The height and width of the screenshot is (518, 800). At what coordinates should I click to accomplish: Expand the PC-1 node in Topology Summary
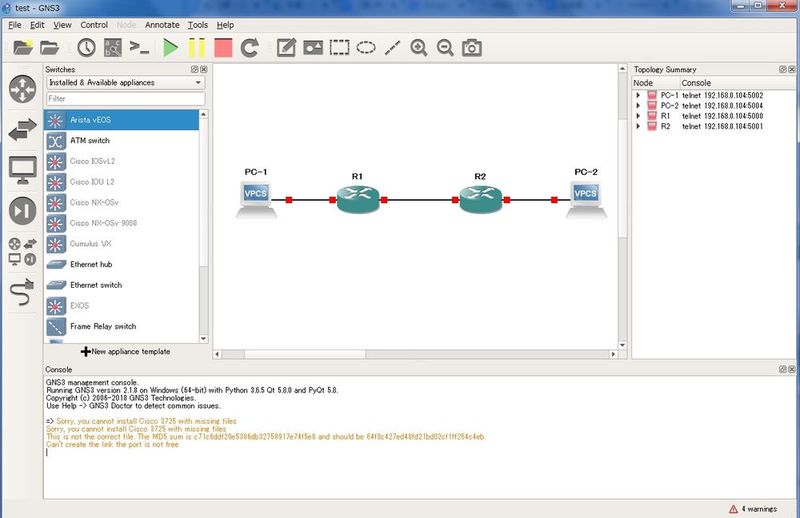(x=638, y=95)
